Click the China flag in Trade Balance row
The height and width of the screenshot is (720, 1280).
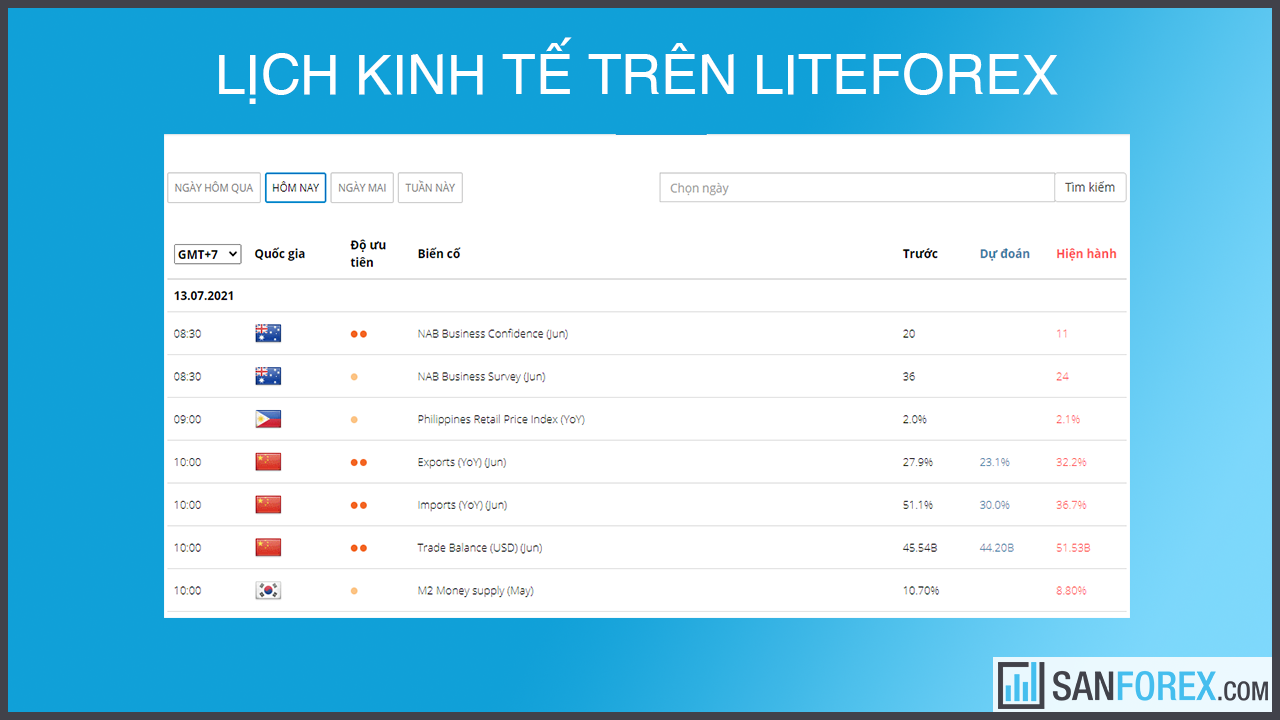click(x=268, y=548)
